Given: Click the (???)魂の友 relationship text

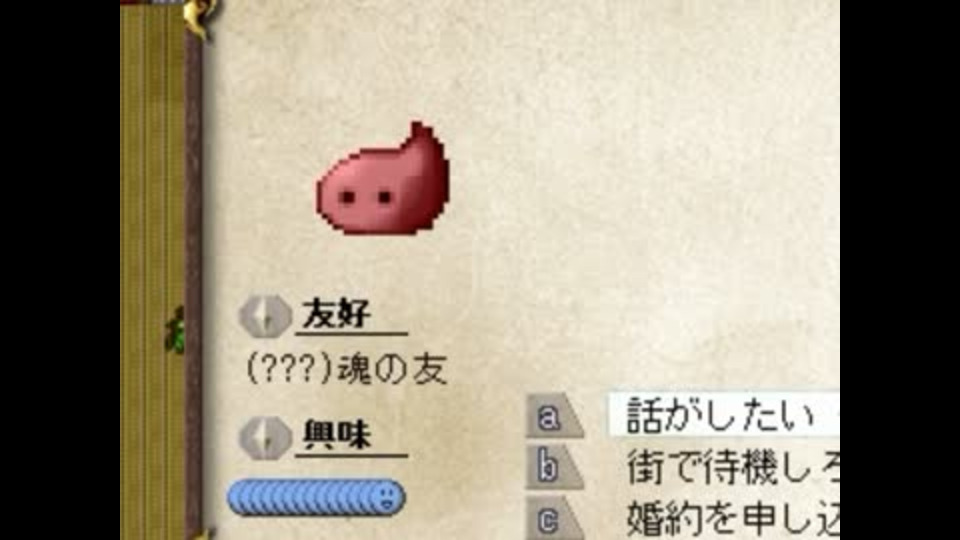Looking at the screenshot, I should [347, 369].
